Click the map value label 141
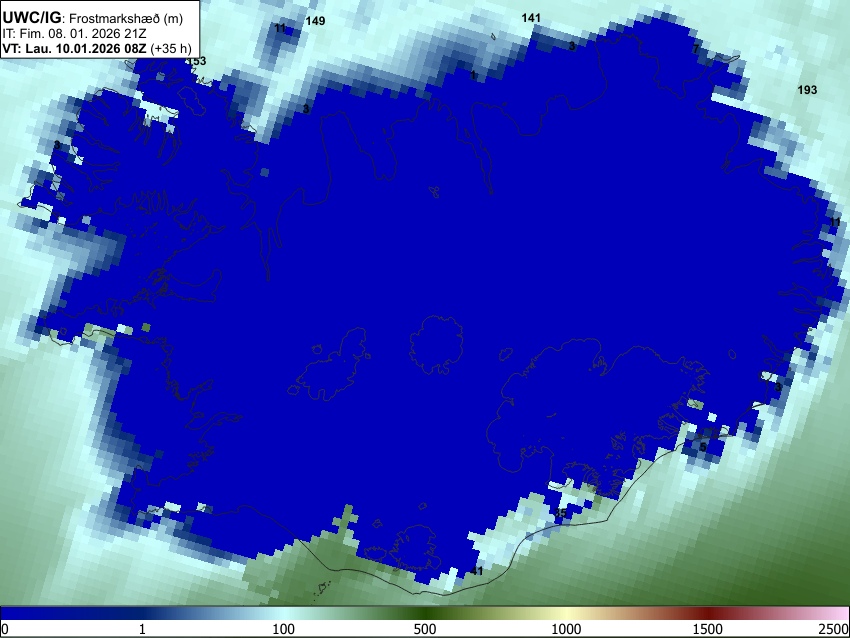 pos(531,18)
